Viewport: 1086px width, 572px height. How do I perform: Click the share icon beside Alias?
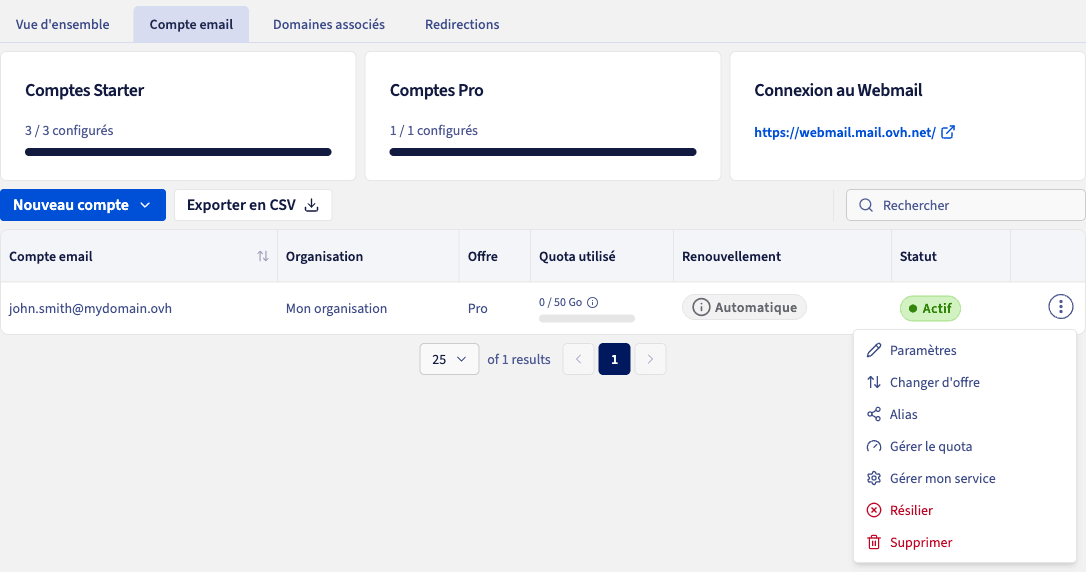874,414
